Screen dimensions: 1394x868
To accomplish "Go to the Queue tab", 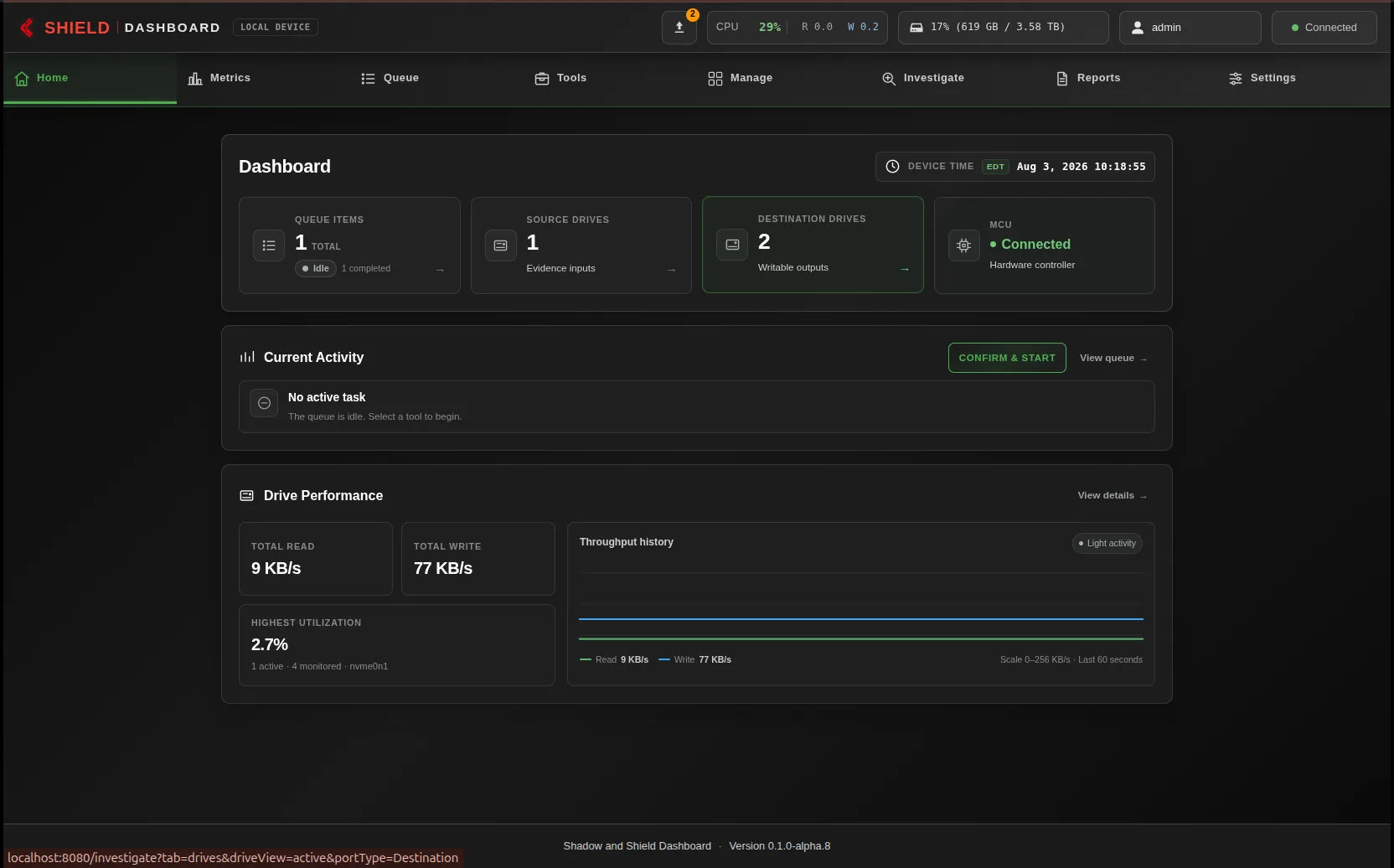I will [x=436, y=78].
